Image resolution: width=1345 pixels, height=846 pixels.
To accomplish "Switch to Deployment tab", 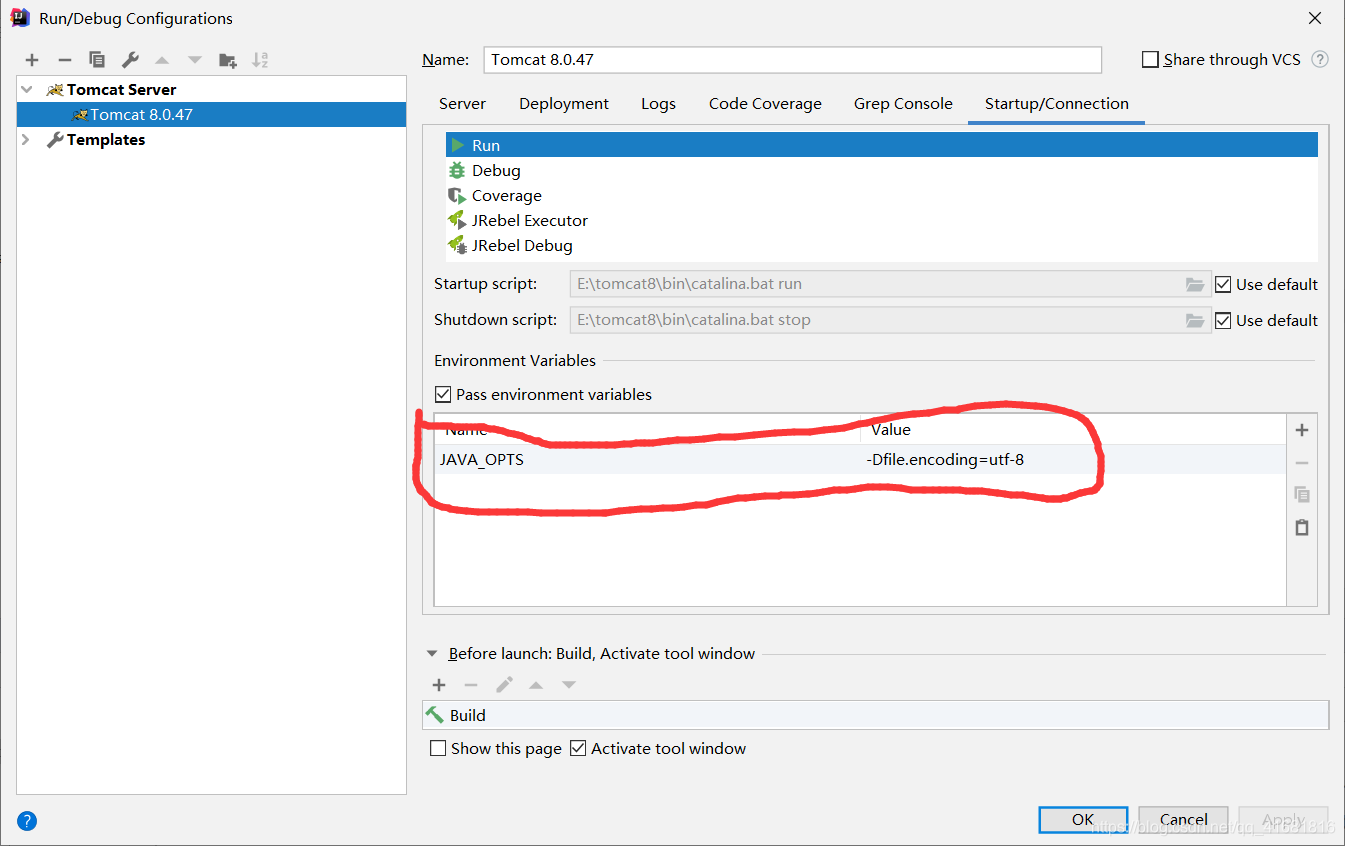I will (x=564, y=104).
